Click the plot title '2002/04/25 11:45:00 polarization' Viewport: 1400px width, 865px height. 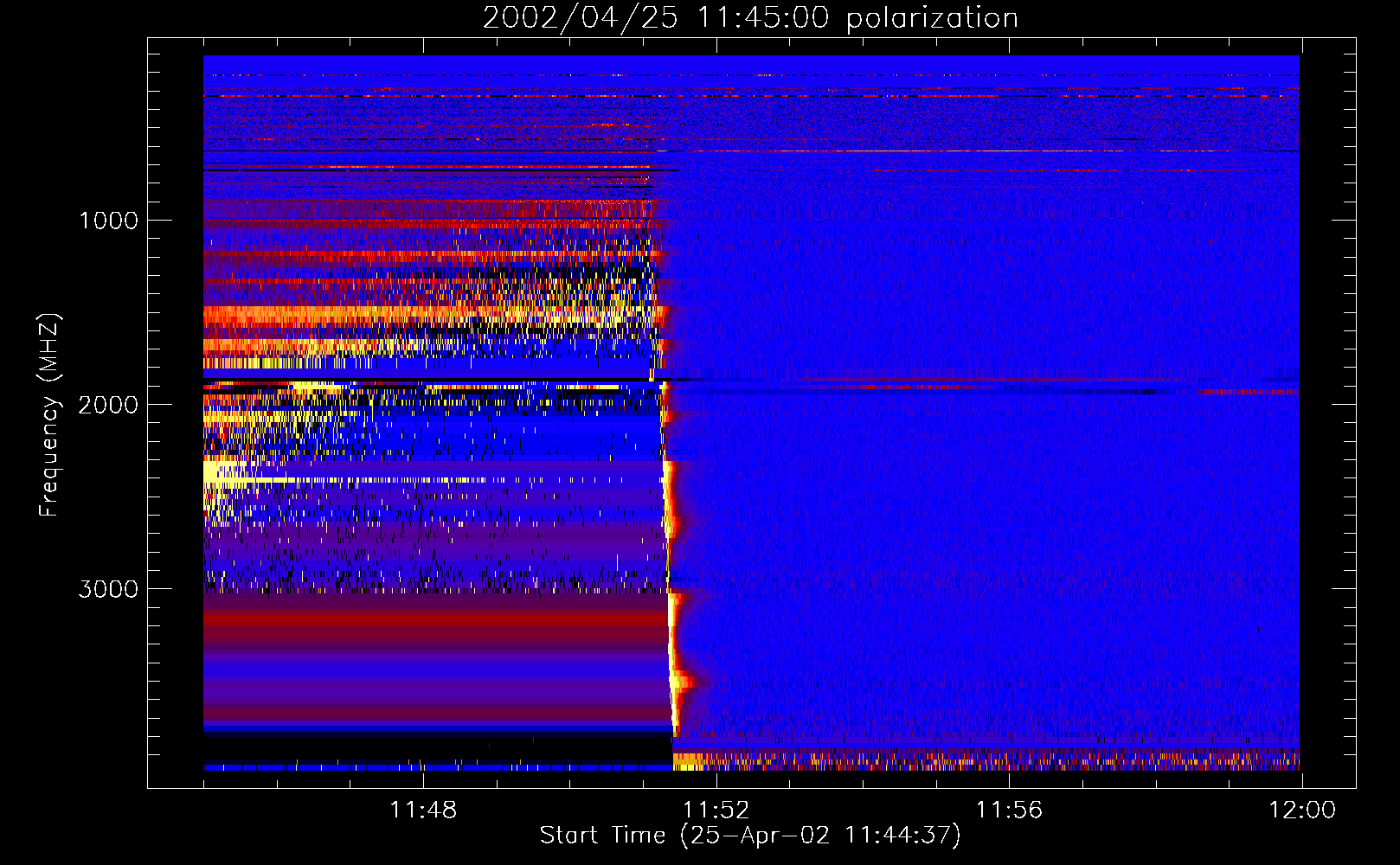coord(750,18)
